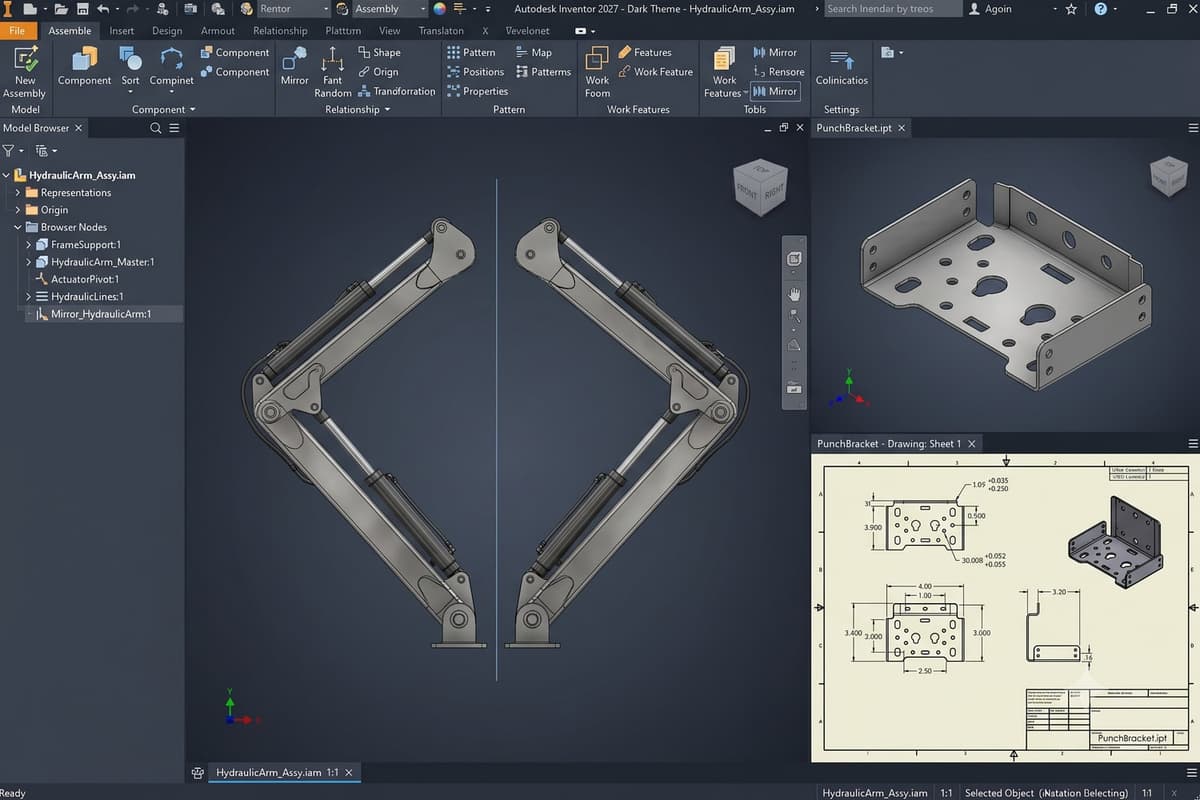This screenshot has width=1200, height=800.
Task: Click the search input field in title bar
Action: [891, 9]
